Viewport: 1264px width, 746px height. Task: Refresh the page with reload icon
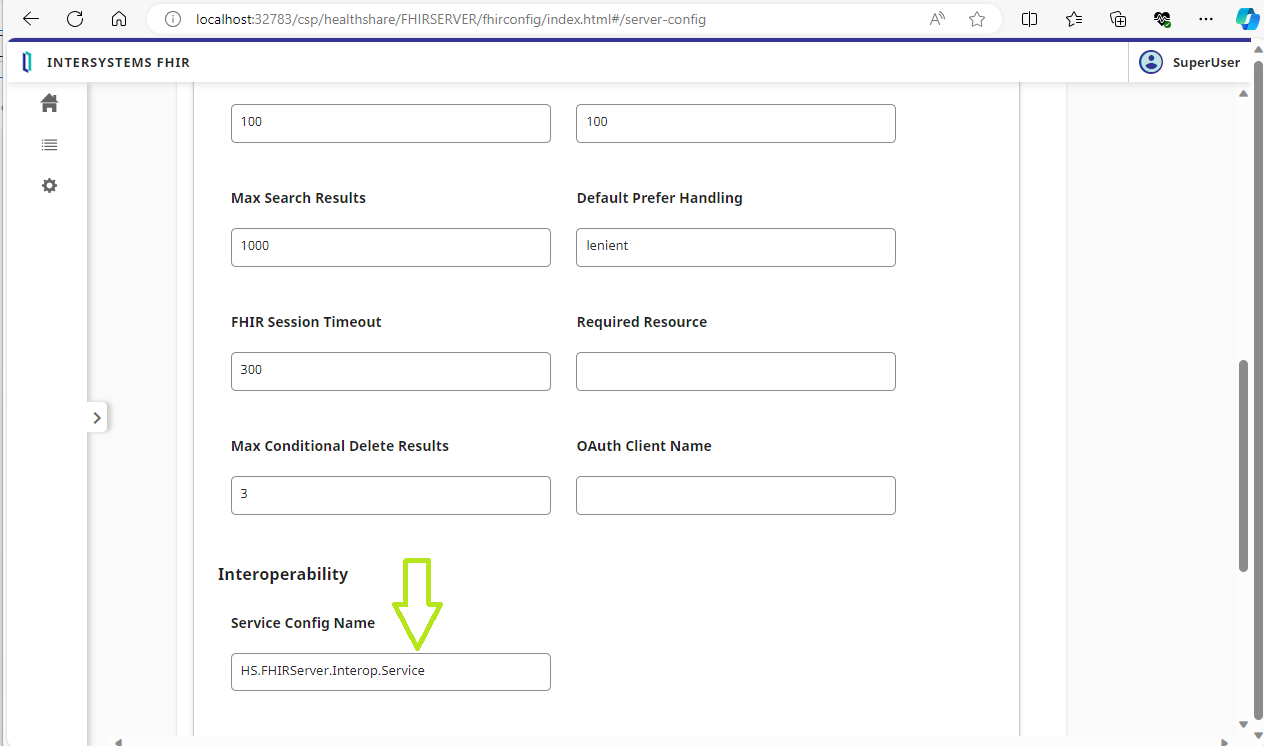pyautogui.click(x=75, y=19)
